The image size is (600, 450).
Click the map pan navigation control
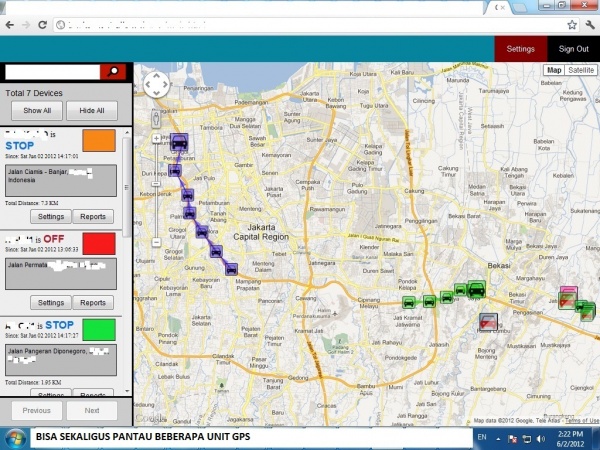pos(157,85)
